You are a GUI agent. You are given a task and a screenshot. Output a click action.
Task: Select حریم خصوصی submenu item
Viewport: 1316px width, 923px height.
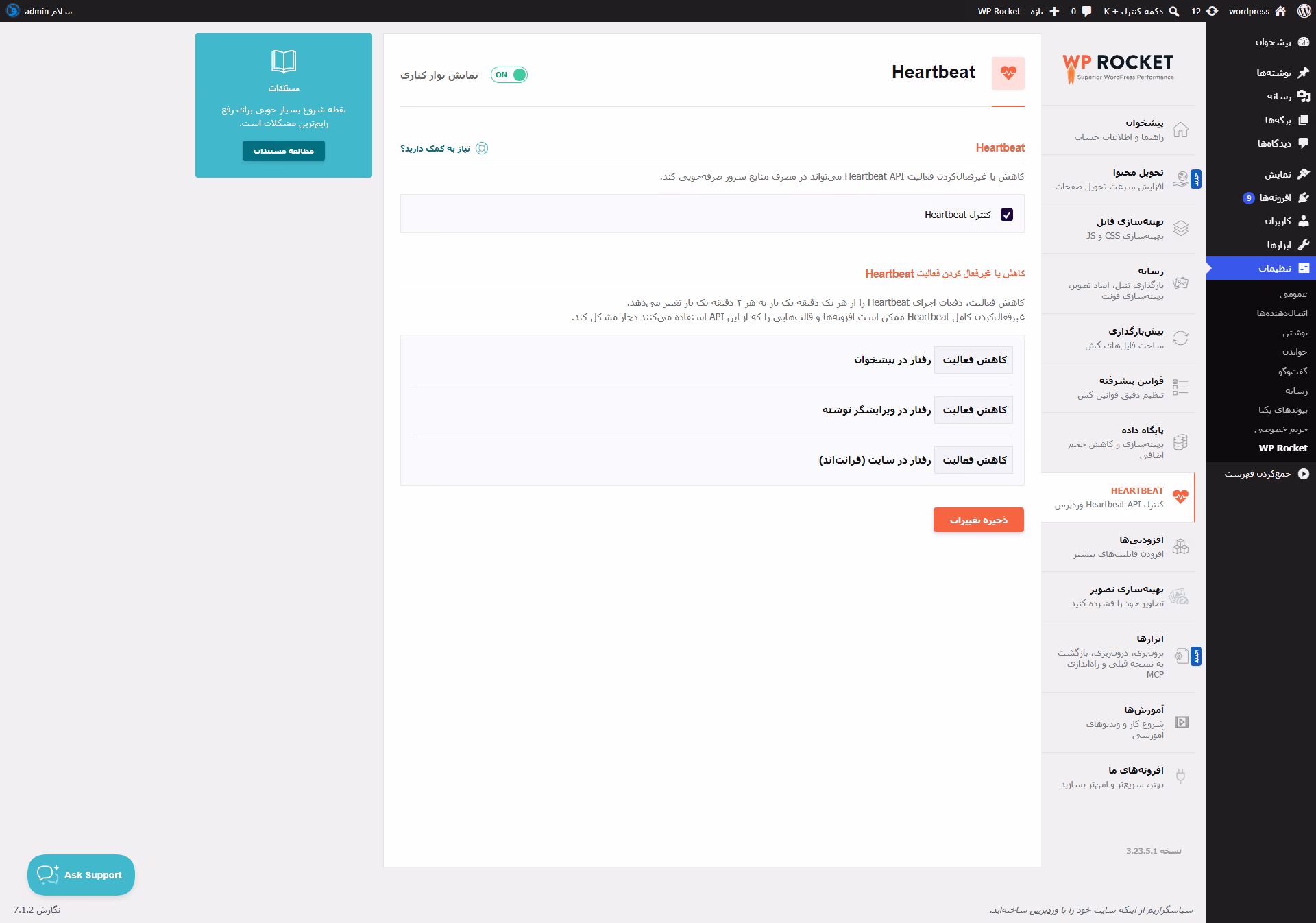1281,429
